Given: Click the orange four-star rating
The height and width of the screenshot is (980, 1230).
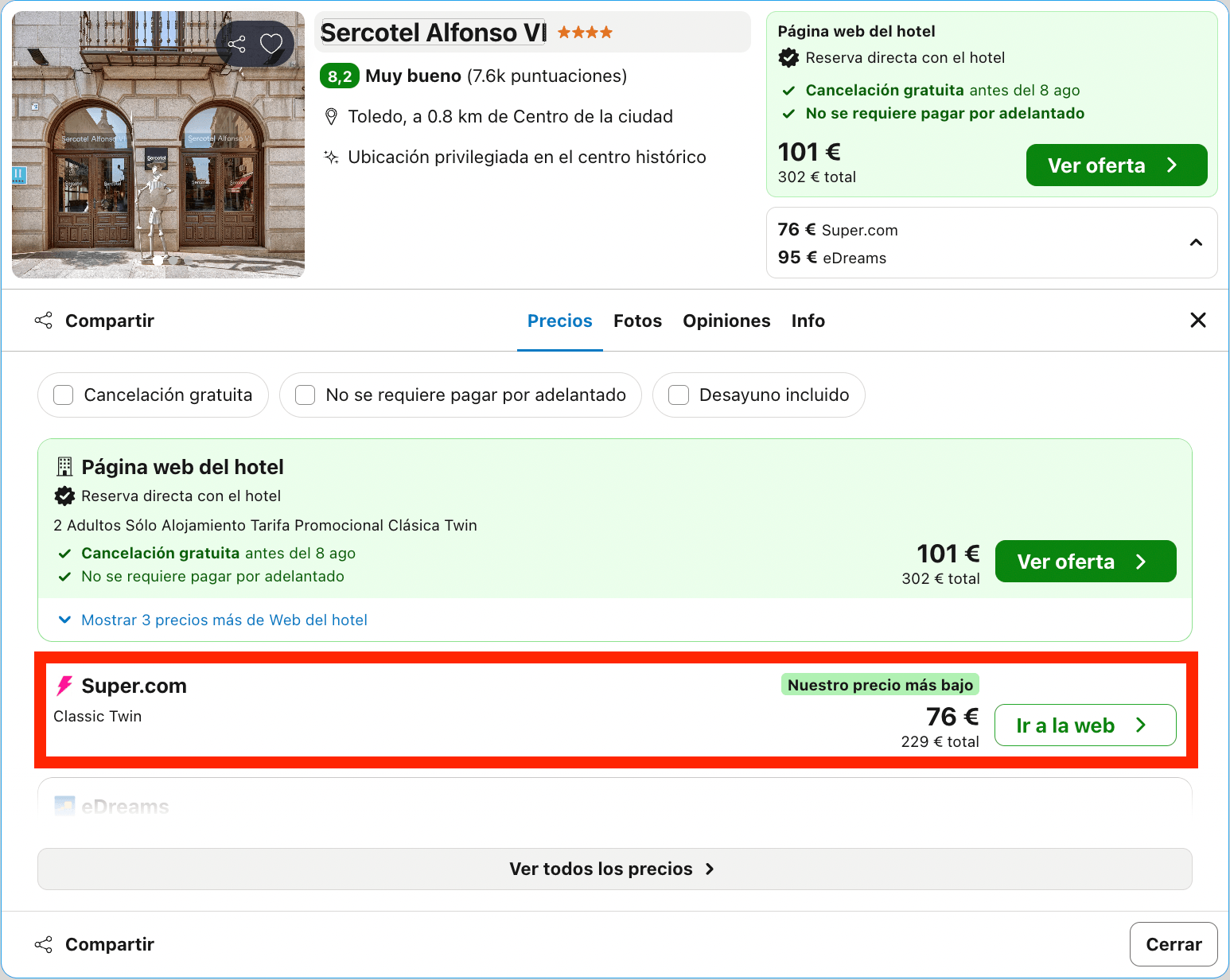Looking at the screenshot, I should 585,33.
